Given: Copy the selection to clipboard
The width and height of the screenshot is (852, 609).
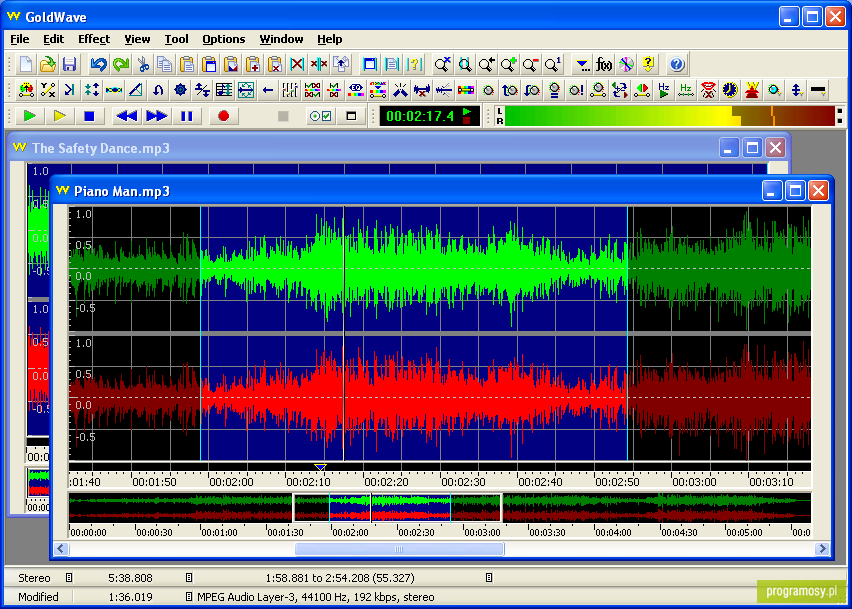Looking at the screenshot, I should [x=165, y=65].
